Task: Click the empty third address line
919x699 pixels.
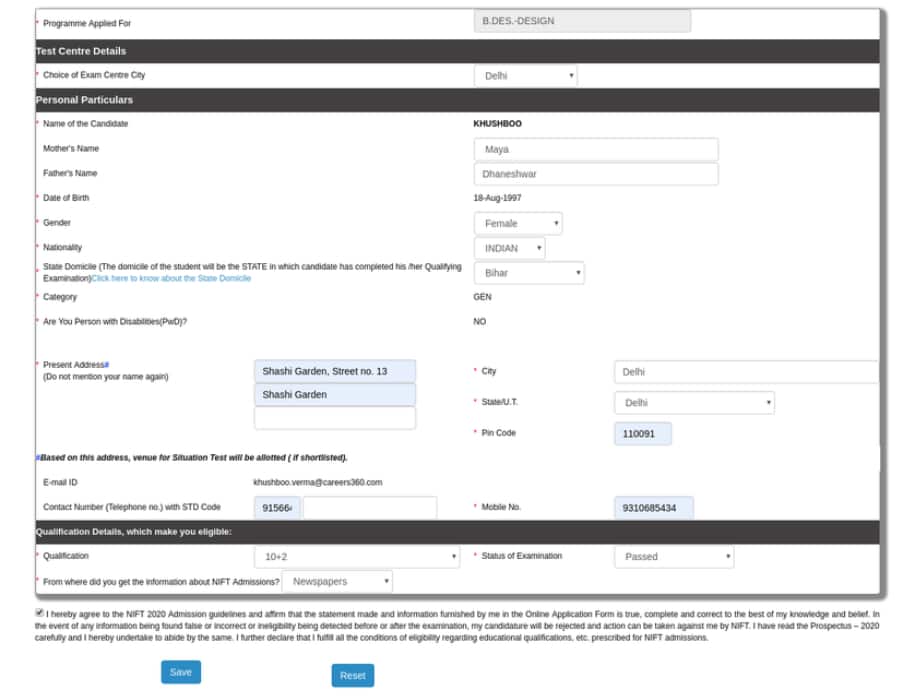Action: coord(336,418)
